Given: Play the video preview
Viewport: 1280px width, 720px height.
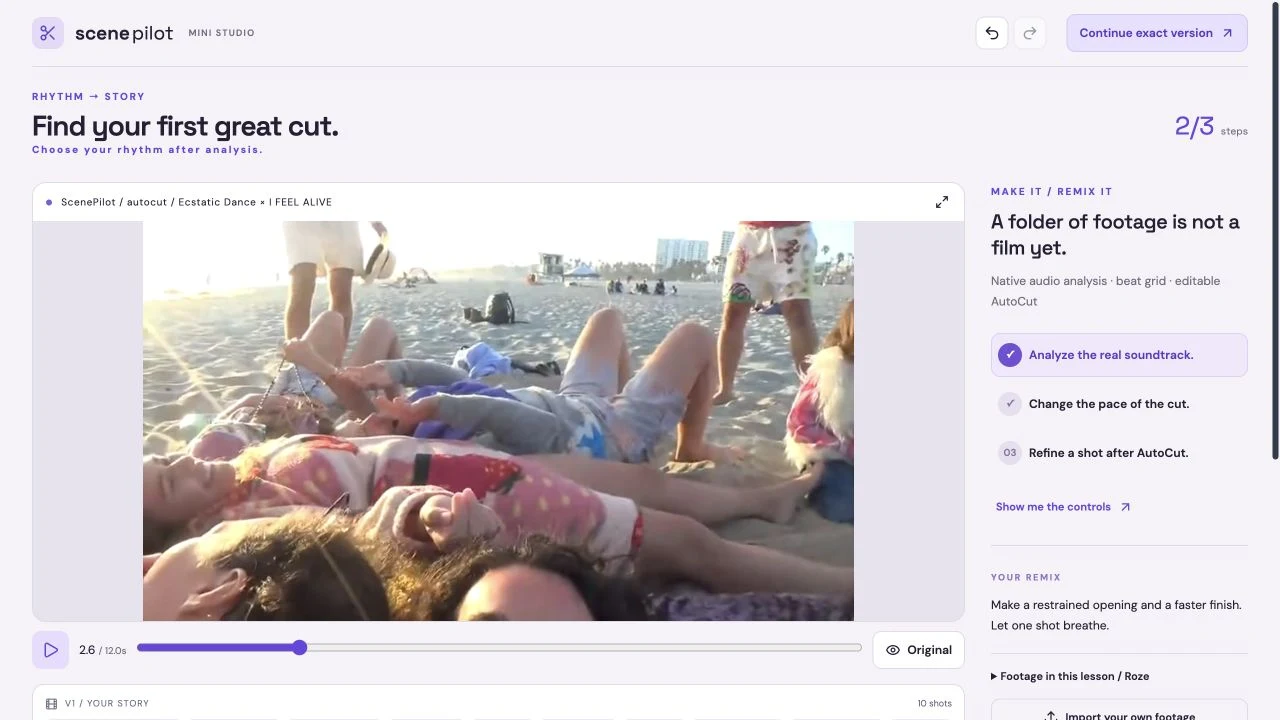Looking at the screenshot, I should click(x=51, y=650).
